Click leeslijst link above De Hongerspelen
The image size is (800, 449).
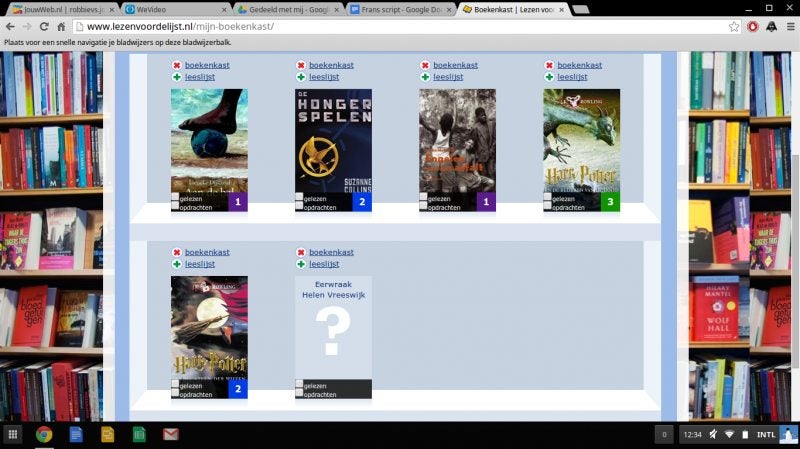[x=324, y=77]
